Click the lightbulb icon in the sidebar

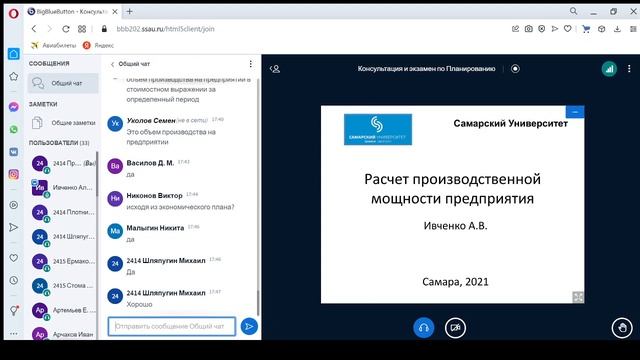13,311
